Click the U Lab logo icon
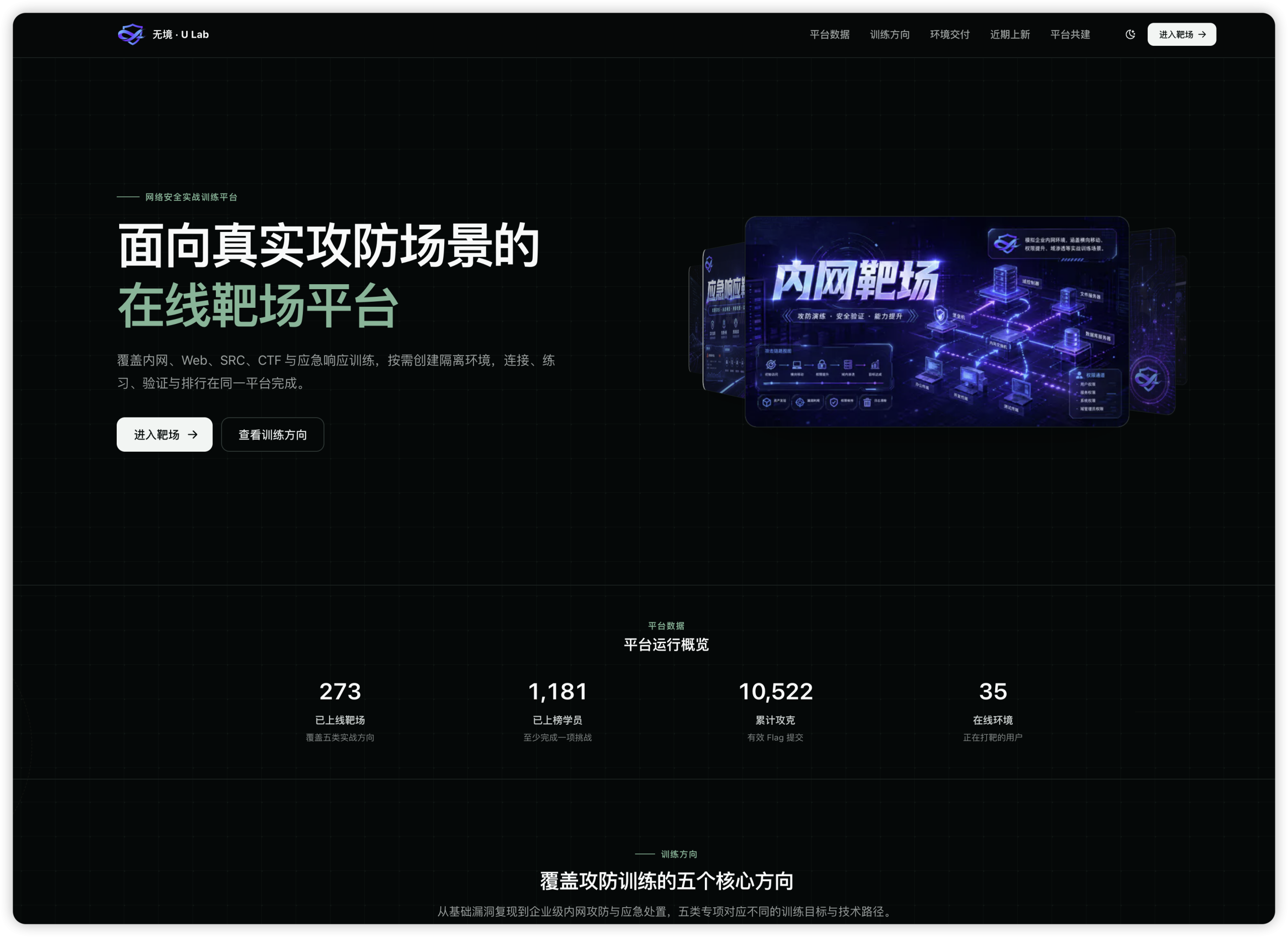This screenshot has height=937, width=1288. click(131, 34)
